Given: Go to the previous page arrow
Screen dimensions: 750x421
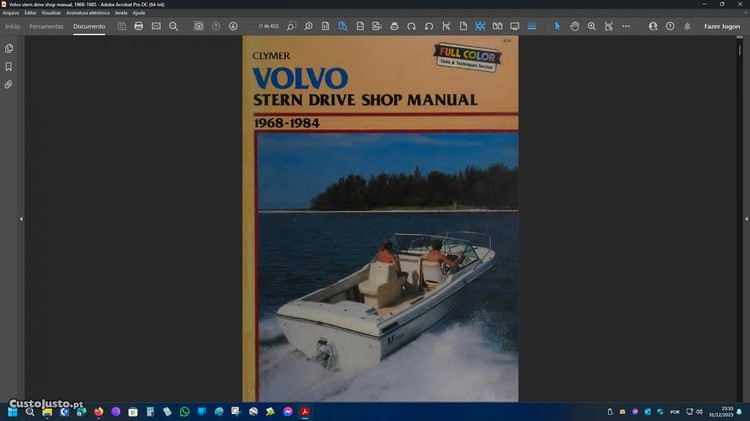Looking at the screenshot, I should (216, 26).
